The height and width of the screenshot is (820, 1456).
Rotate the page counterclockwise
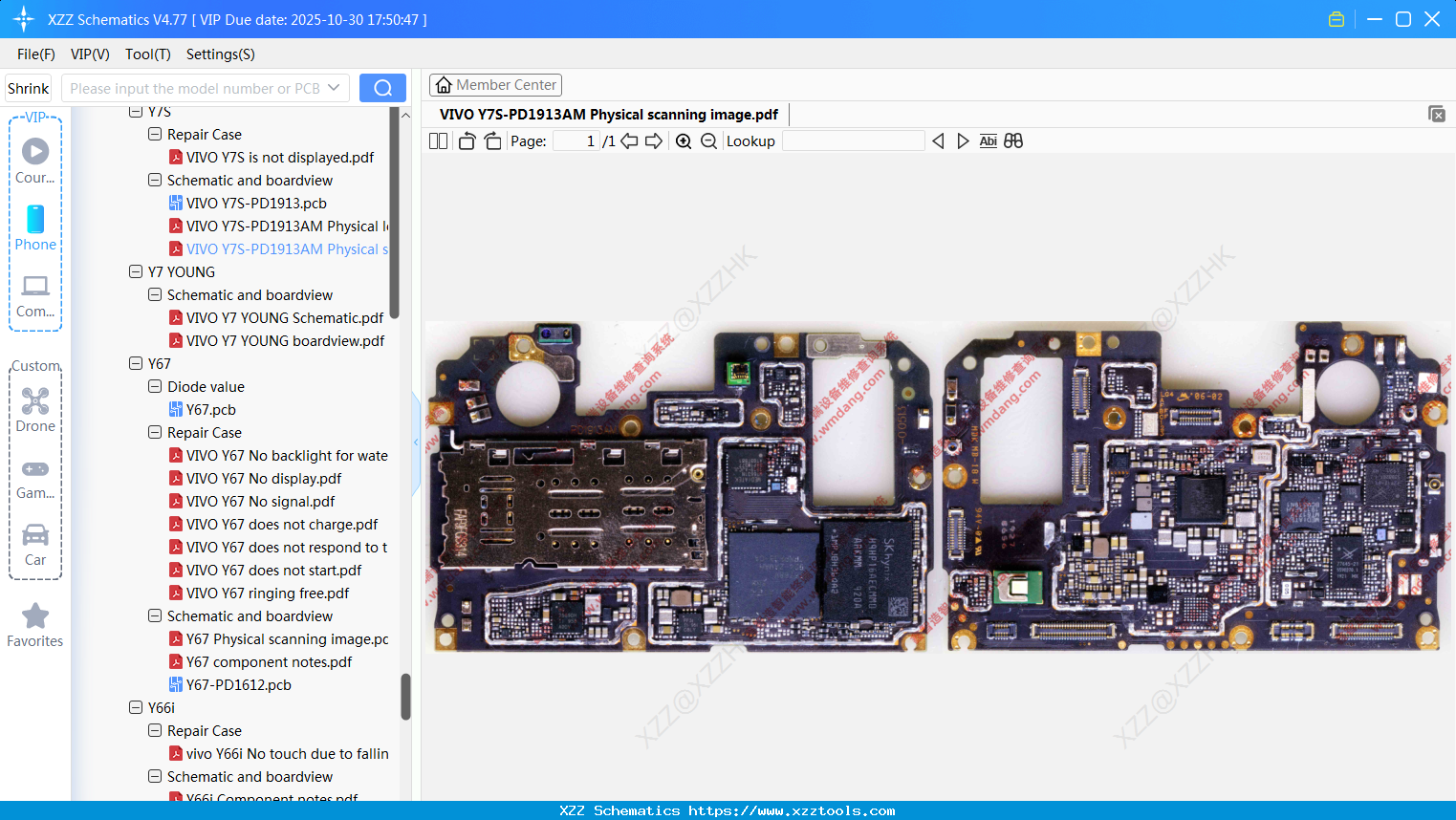click(467, 141)
